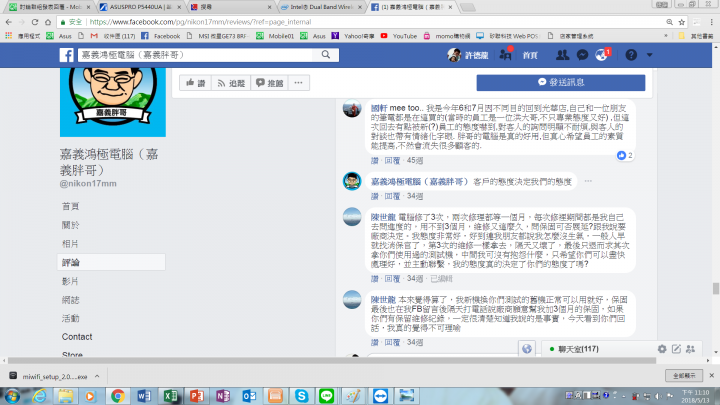
Task: Open 相片 in the page sidebar
Action: tap(70, 243)
